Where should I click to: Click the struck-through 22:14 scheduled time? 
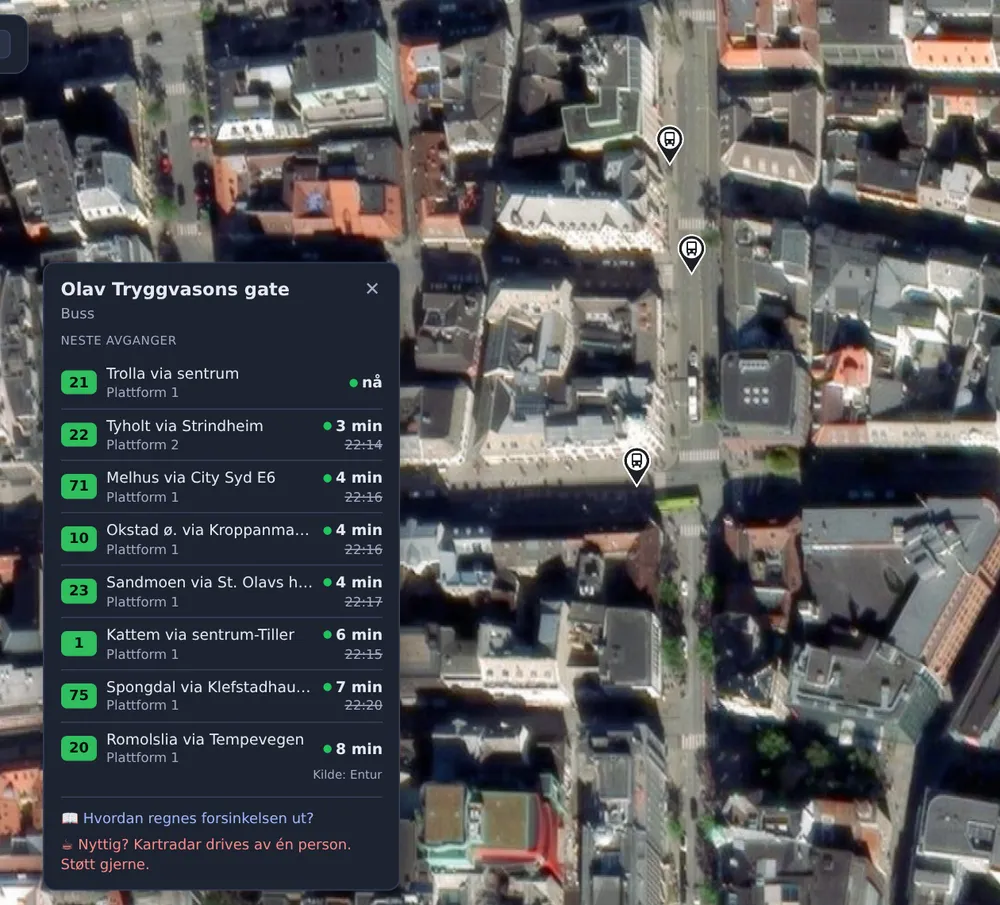[x=364, y=445]
